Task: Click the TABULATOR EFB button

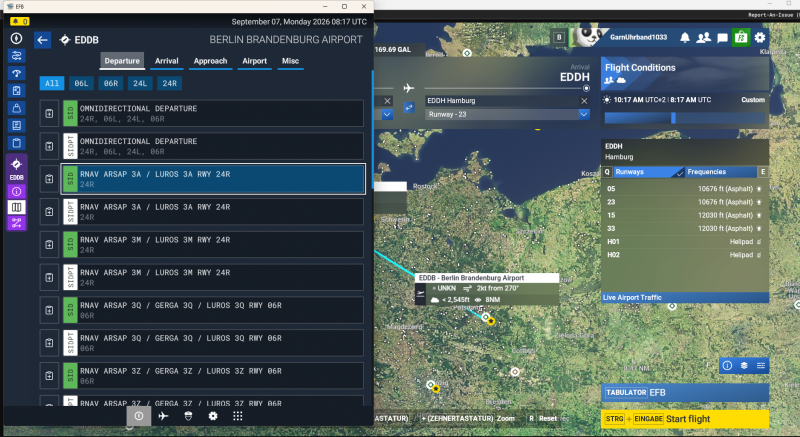Action: coord(685,393)
